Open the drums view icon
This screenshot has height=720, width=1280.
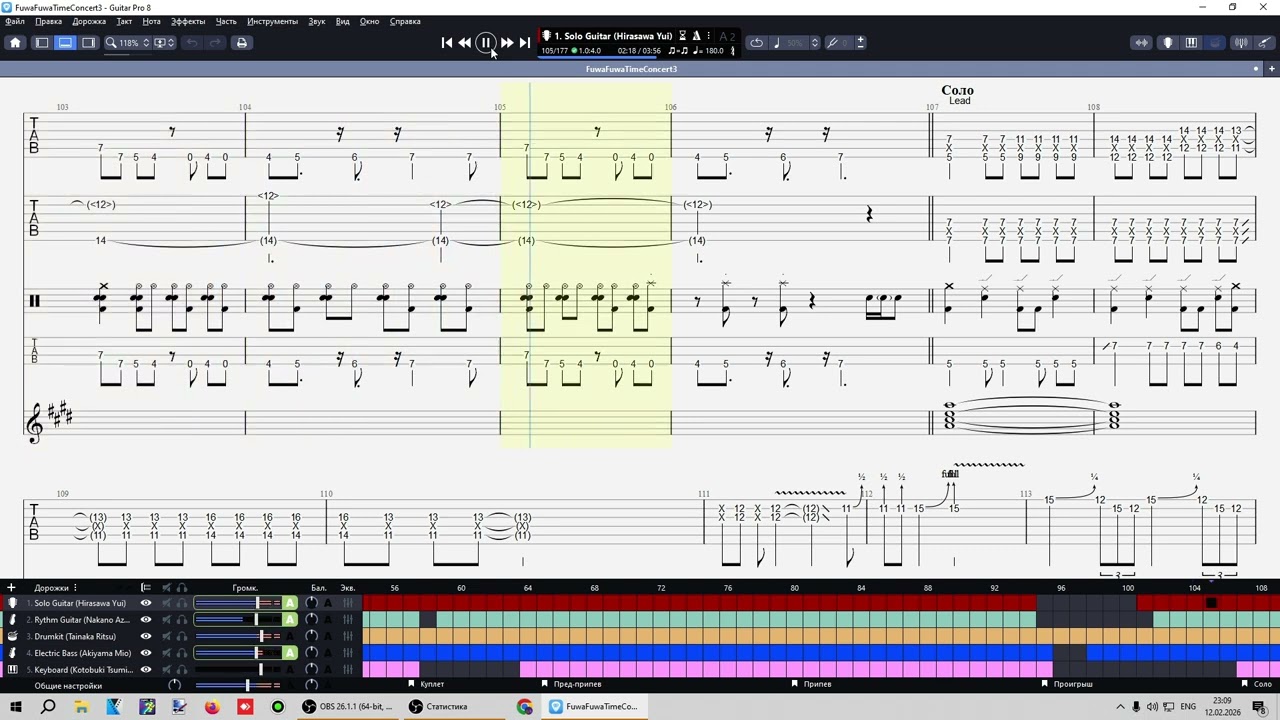pyautogui.click(x=1215, y=42)
